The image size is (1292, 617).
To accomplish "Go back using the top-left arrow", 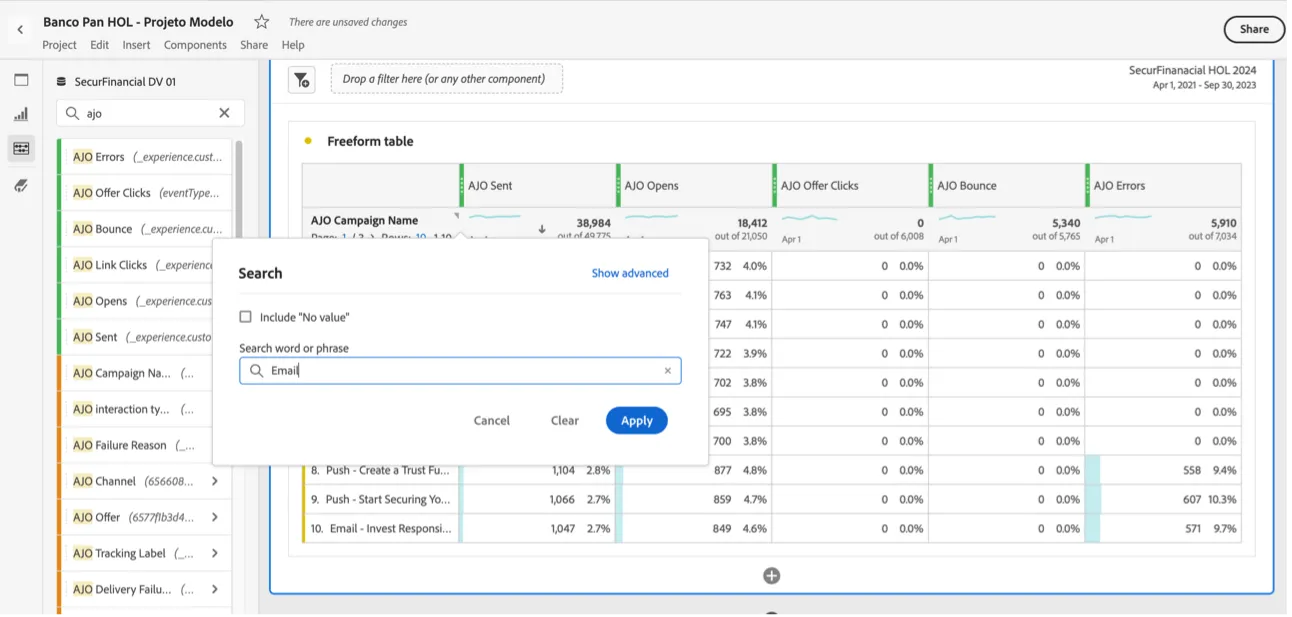I will click(x=20, y=30).
